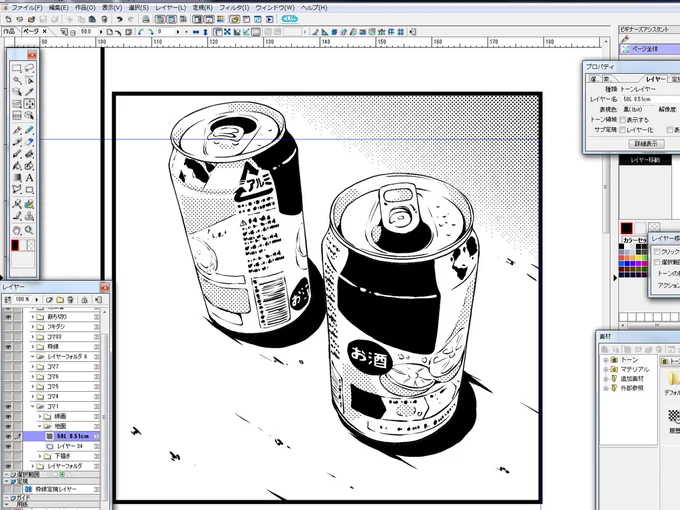680x510 pixels.
Task: Select the magic wand tool
Action: (x=16, y=80)
